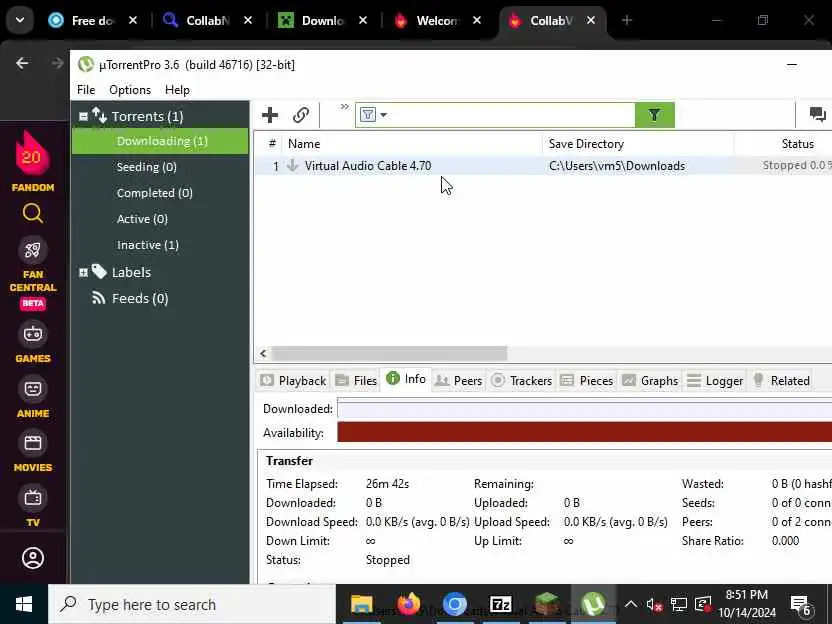Select the Seeding (0) category
Screen dimensions: 832x624
click(147, 167)
